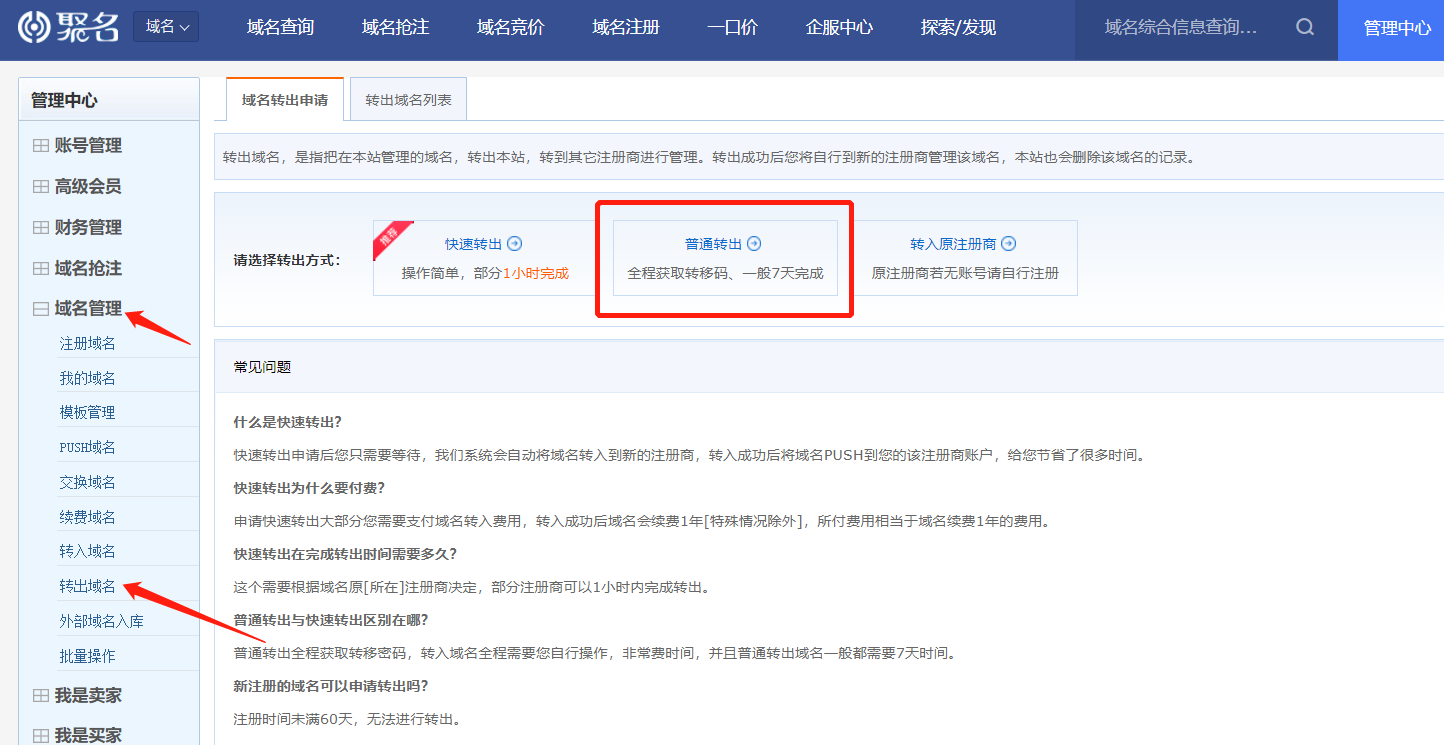Open 转入域名 in the sidebar
Image resolution: width=1444 pixels, height=745 pixels.
click(88, 551)
